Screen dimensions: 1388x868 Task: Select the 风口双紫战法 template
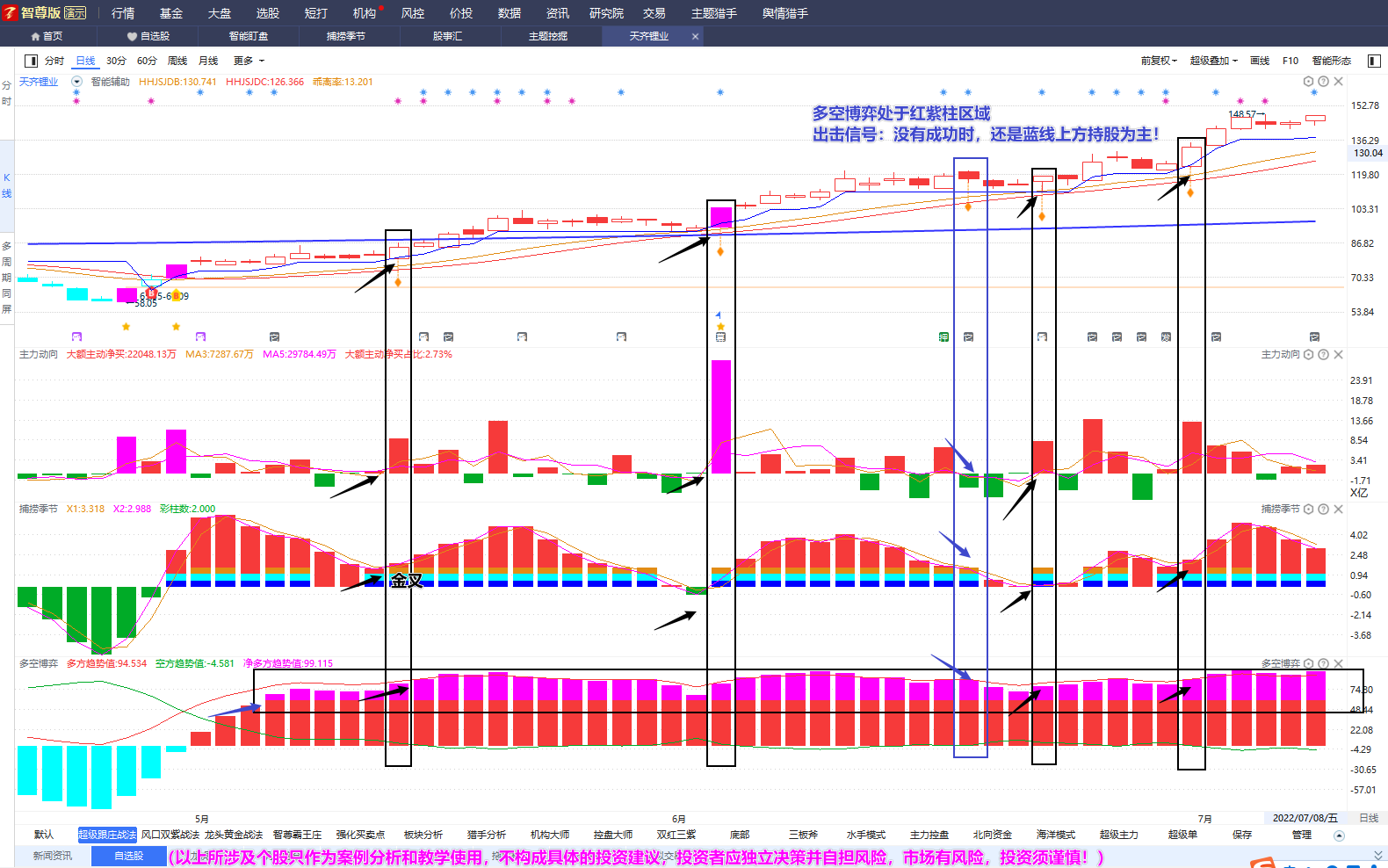(x=170, y=835)
